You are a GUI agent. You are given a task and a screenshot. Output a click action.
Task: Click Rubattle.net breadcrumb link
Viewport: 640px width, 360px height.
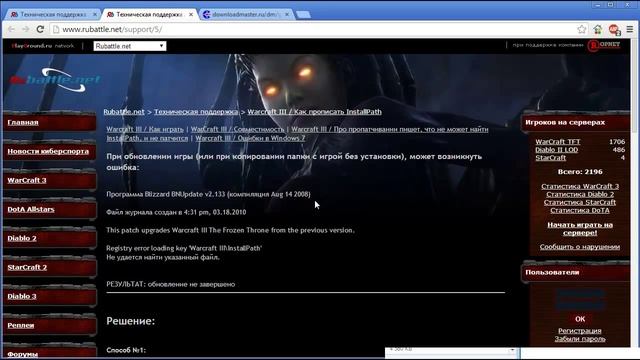(x=124, y=111)
